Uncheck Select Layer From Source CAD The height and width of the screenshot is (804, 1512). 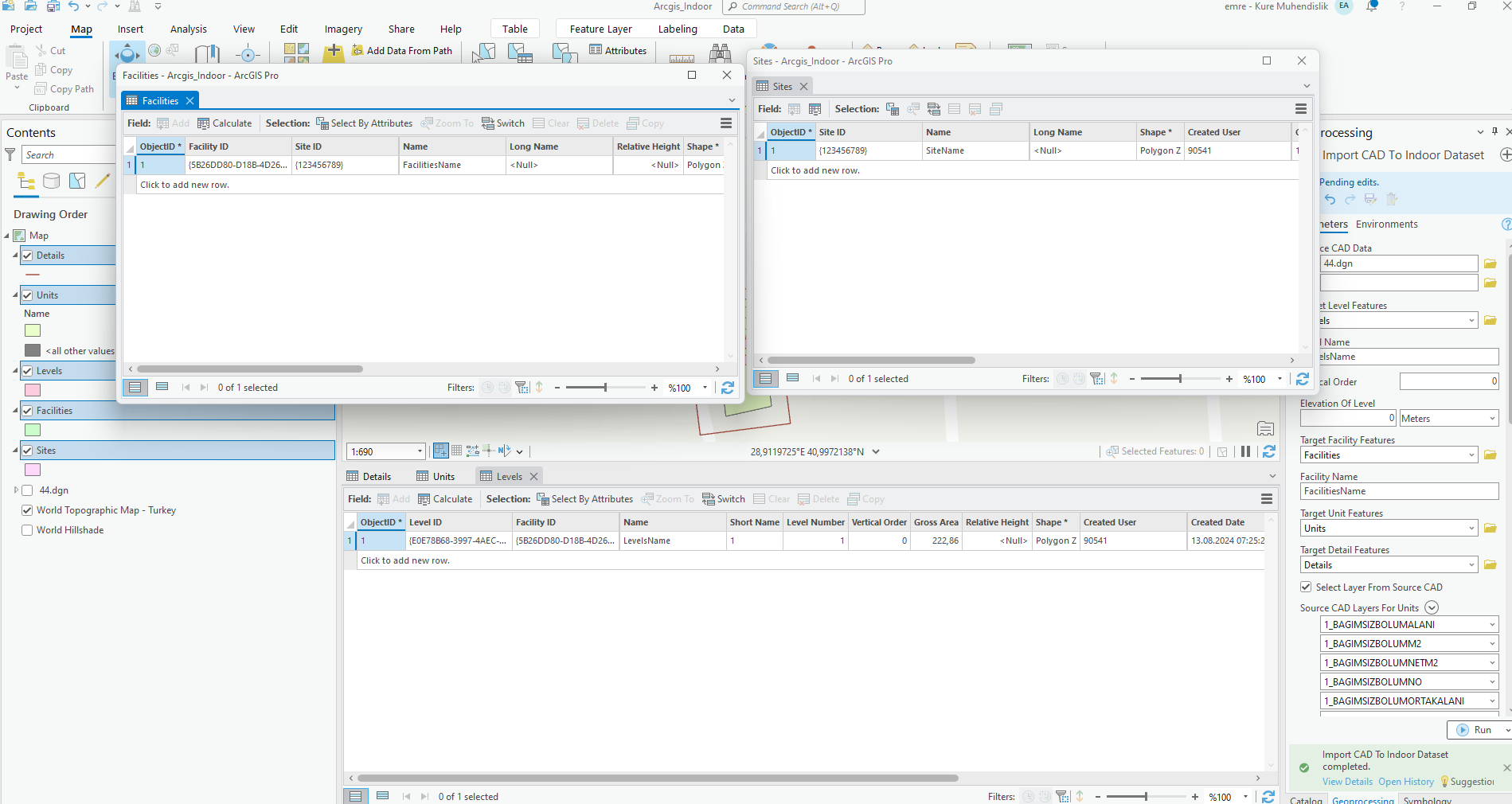[1306, 587]
